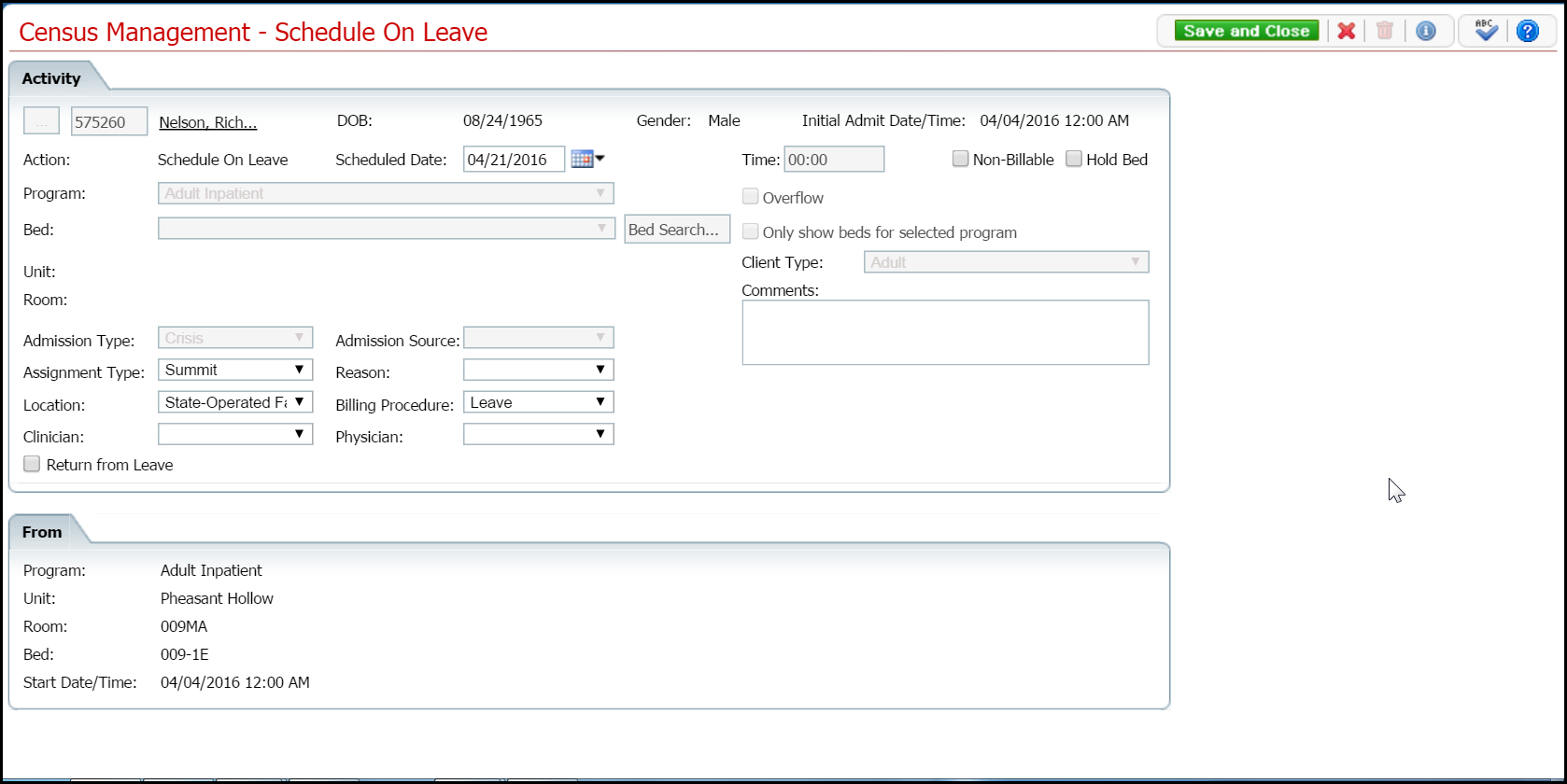The image size is (1567, 784).
Task: Expand the Assignment Type dropdown
Action: click(235, 371)
